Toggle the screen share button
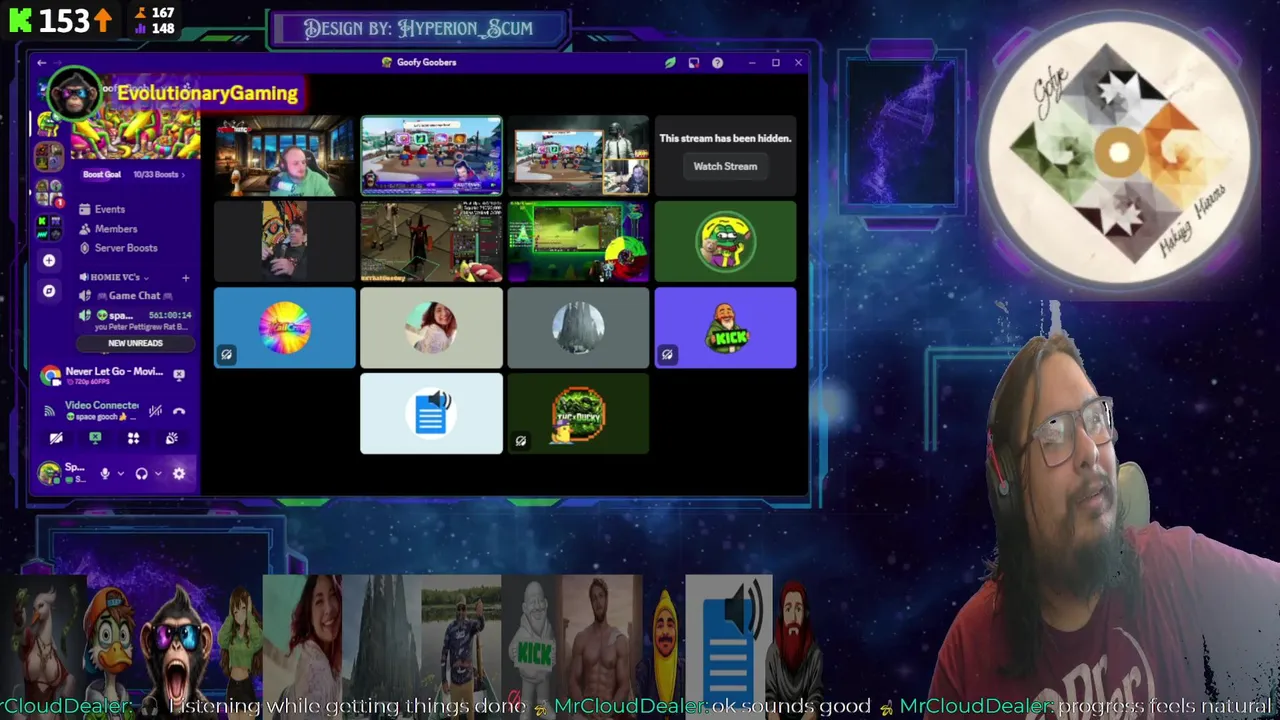 (95, 438)
